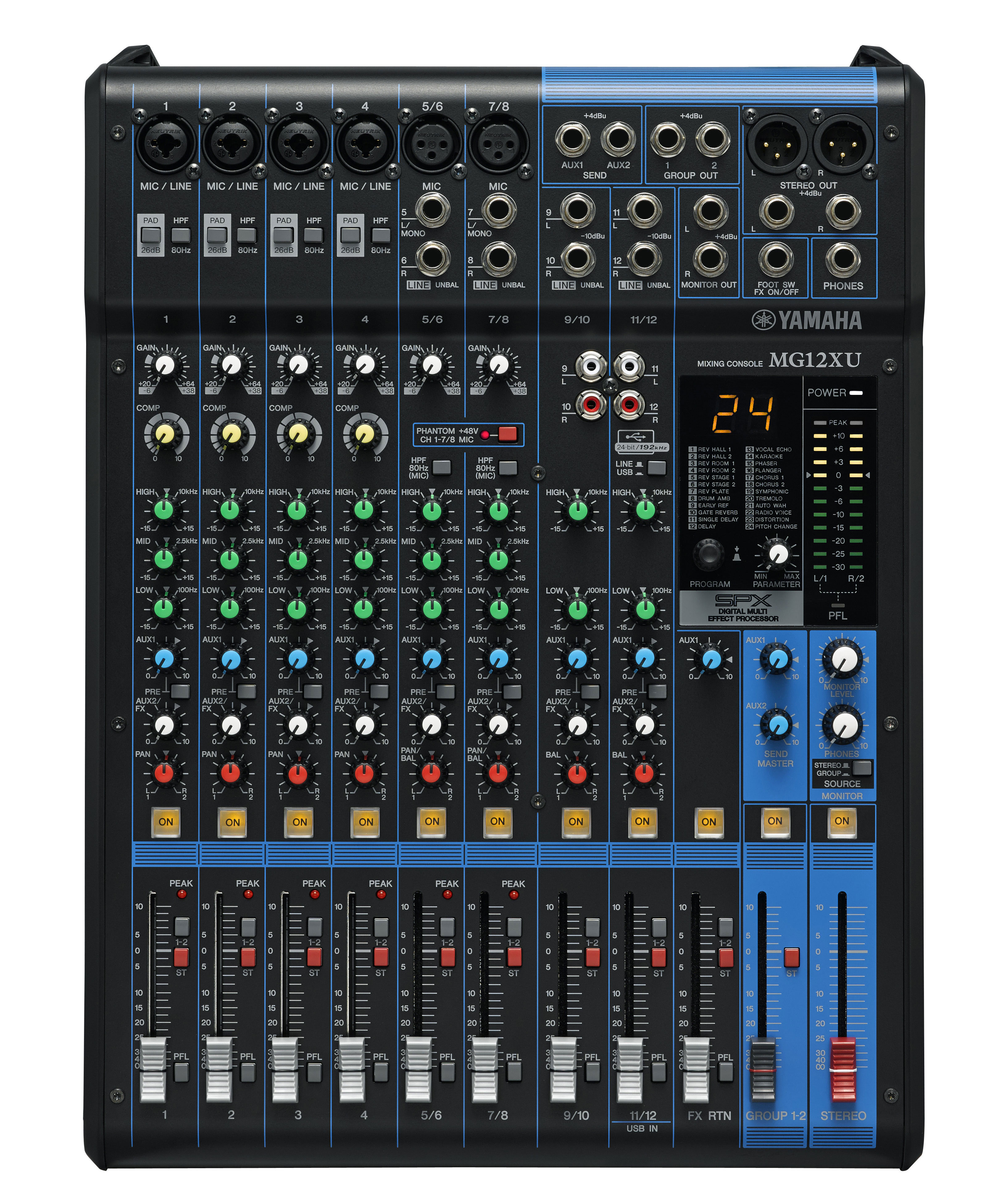Click channel 9/10 blue AUX1 knob
The height and width of the screenshot is (1204, 1007).
pos(577,659)
